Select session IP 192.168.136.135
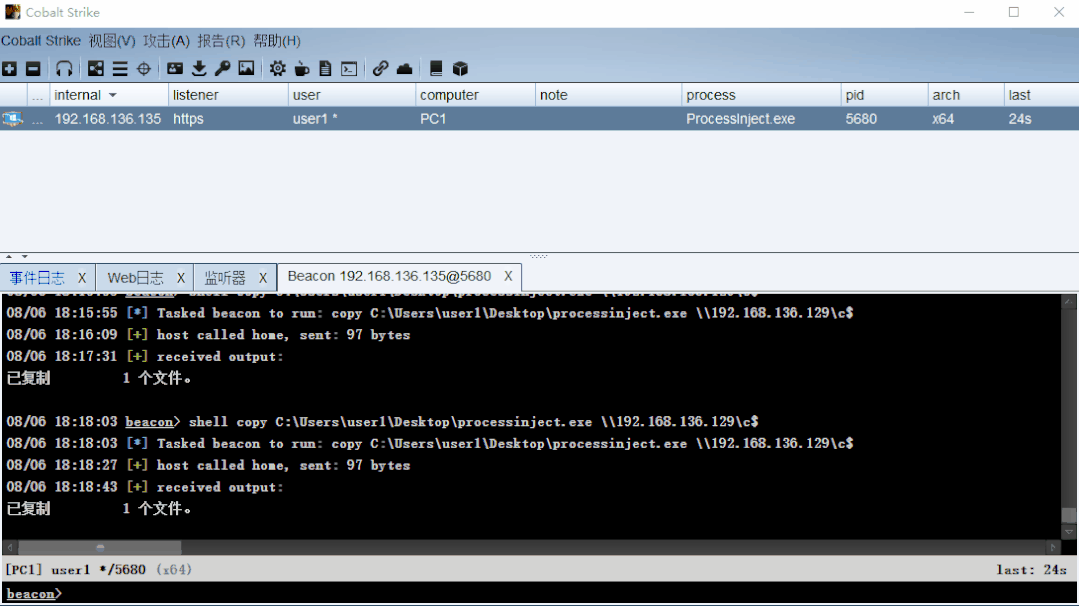Screen dimensions: 1079x606 coord(108,119)
